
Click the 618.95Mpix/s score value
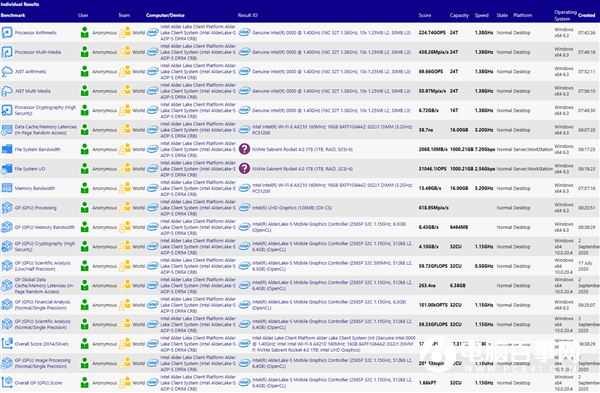(x=434, y=208)
